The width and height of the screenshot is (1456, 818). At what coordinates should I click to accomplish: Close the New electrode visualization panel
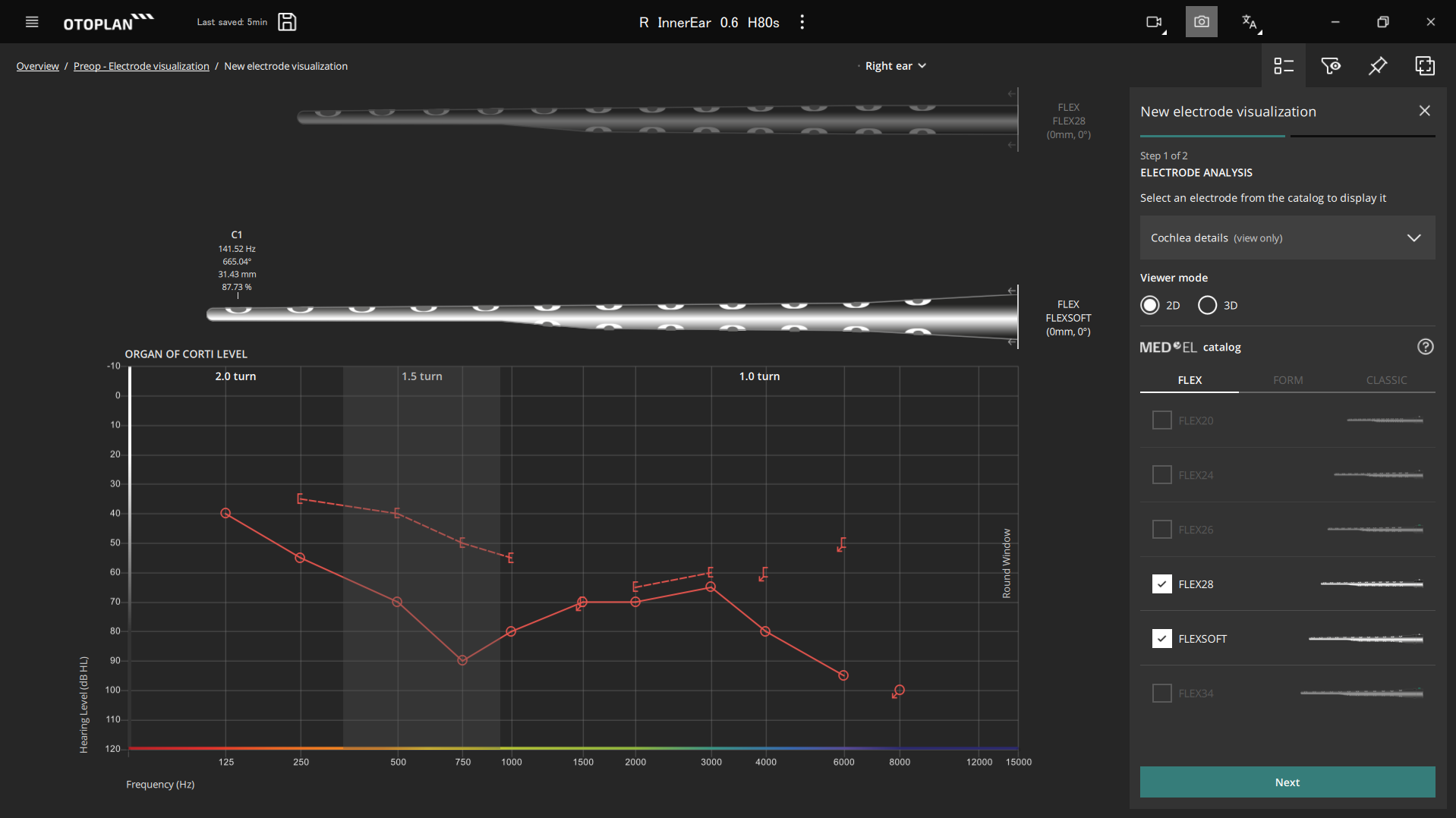(x=1424, y=111)
